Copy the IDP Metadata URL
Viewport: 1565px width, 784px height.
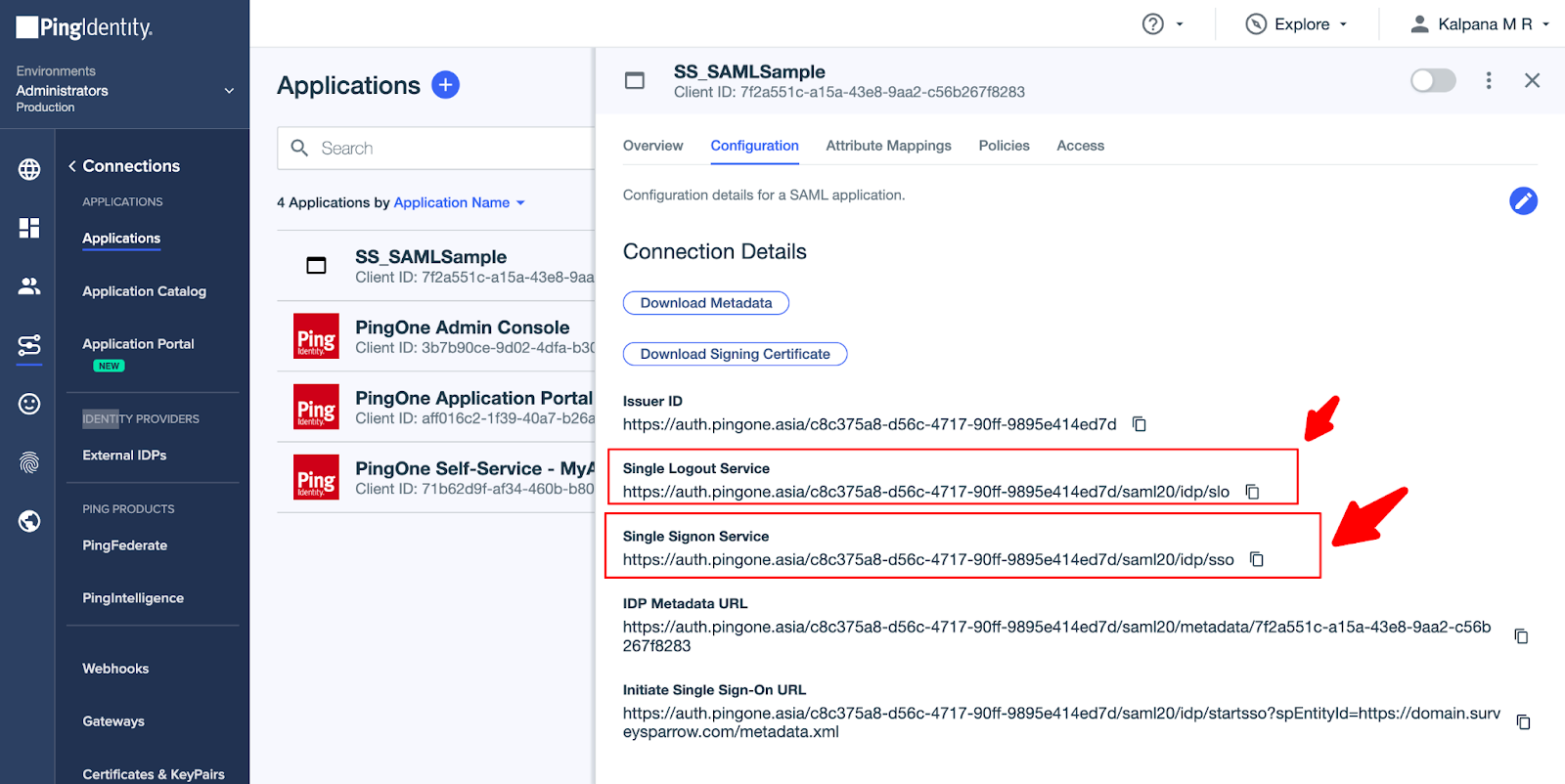[x=1521, y=636]
